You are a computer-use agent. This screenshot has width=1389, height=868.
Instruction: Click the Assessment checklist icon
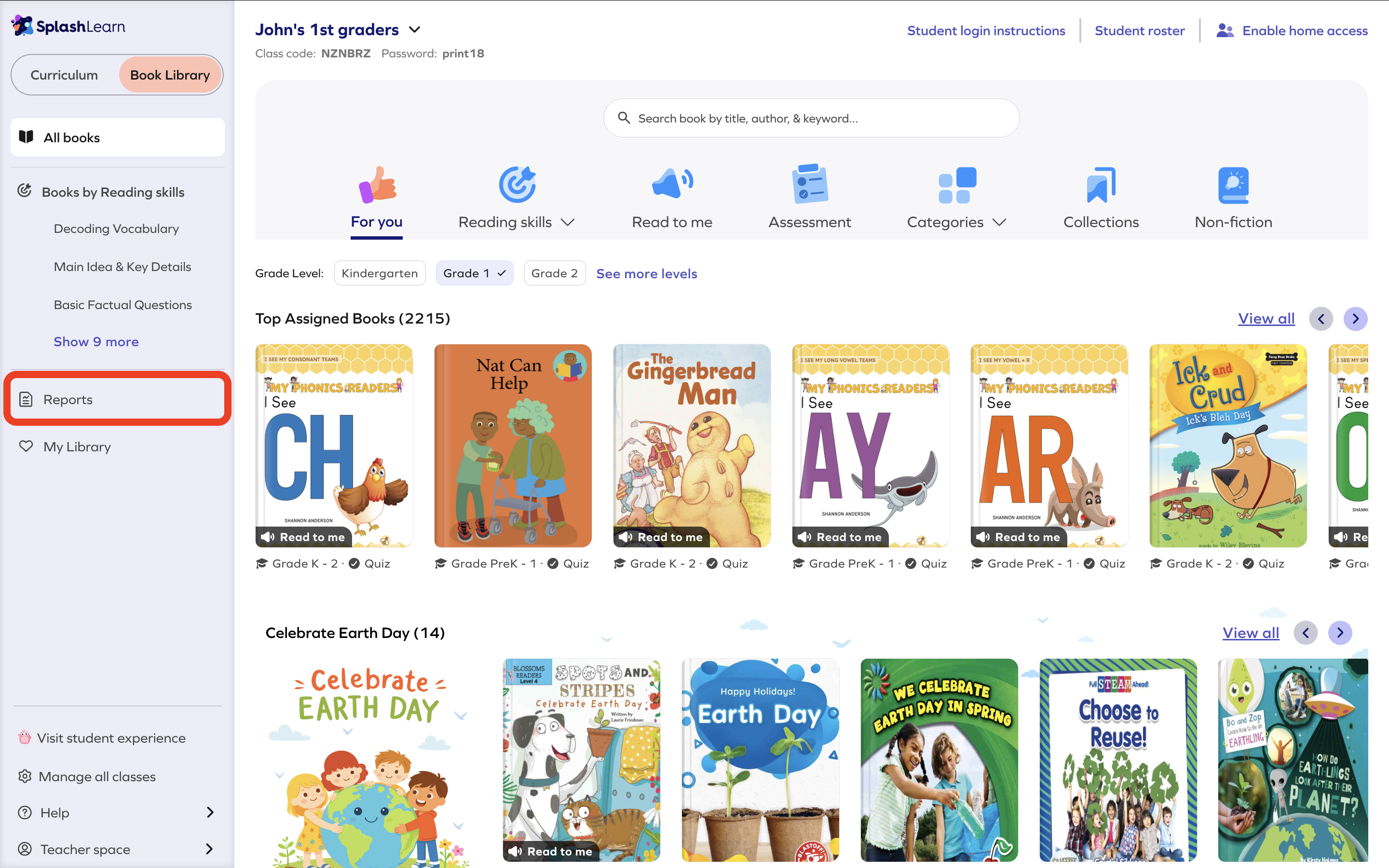(x=809, y=184)
